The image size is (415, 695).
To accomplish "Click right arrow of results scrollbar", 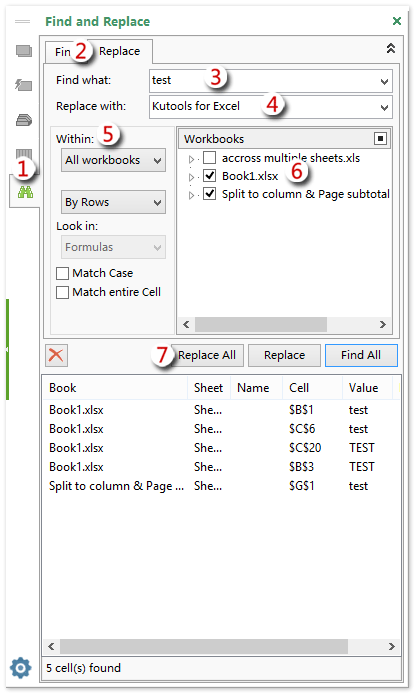I will 392,646.
